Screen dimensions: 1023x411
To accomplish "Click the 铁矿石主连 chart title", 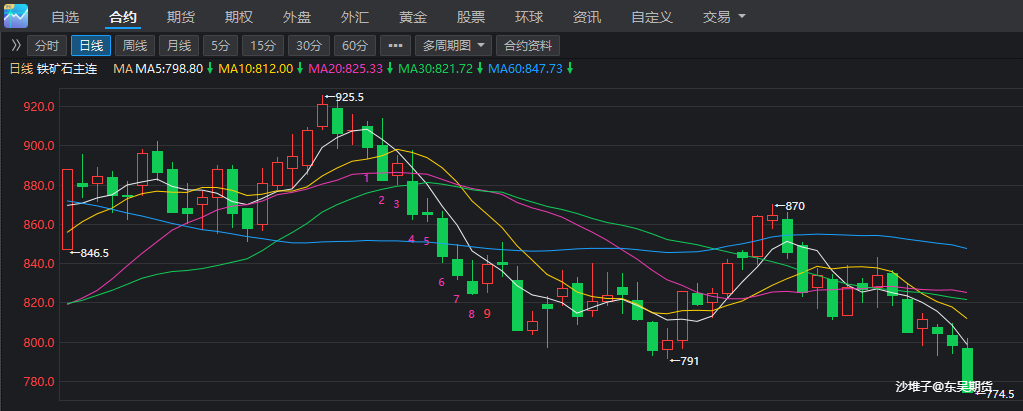I will (x=67, y=68).
